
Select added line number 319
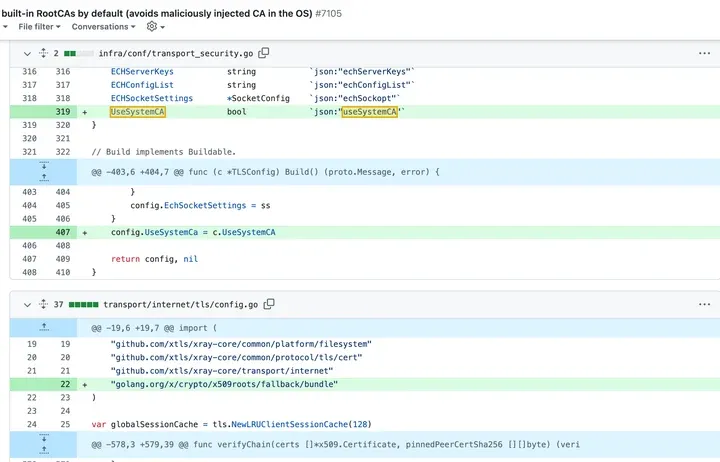[x=63, y=112]
